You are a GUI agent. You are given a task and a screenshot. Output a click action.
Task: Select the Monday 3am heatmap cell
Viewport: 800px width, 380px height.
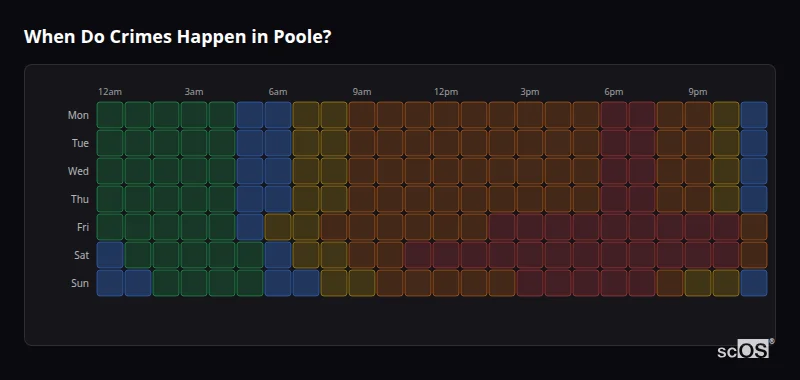pos(194,115)
